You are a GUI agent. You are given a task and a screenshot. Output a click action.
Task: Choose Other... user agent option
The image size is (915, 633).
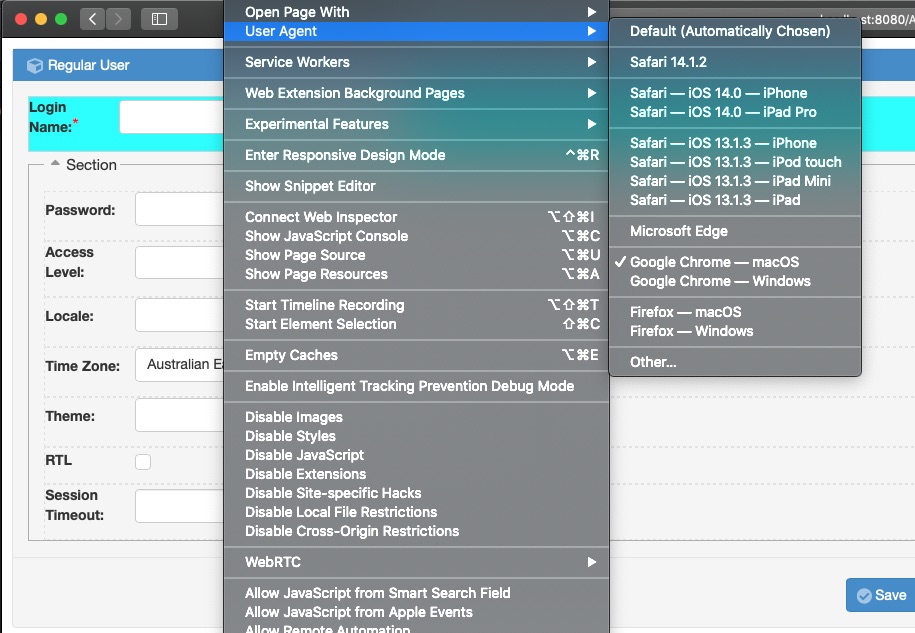pyautogui.click(x=735, y=362)
